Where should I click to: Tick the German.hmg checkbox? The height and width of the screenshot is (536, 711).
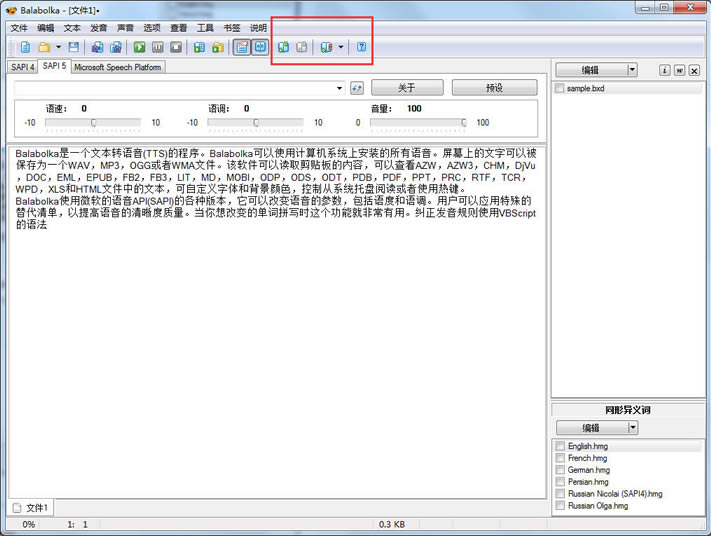pyautogui.click(x=560, y=470)
